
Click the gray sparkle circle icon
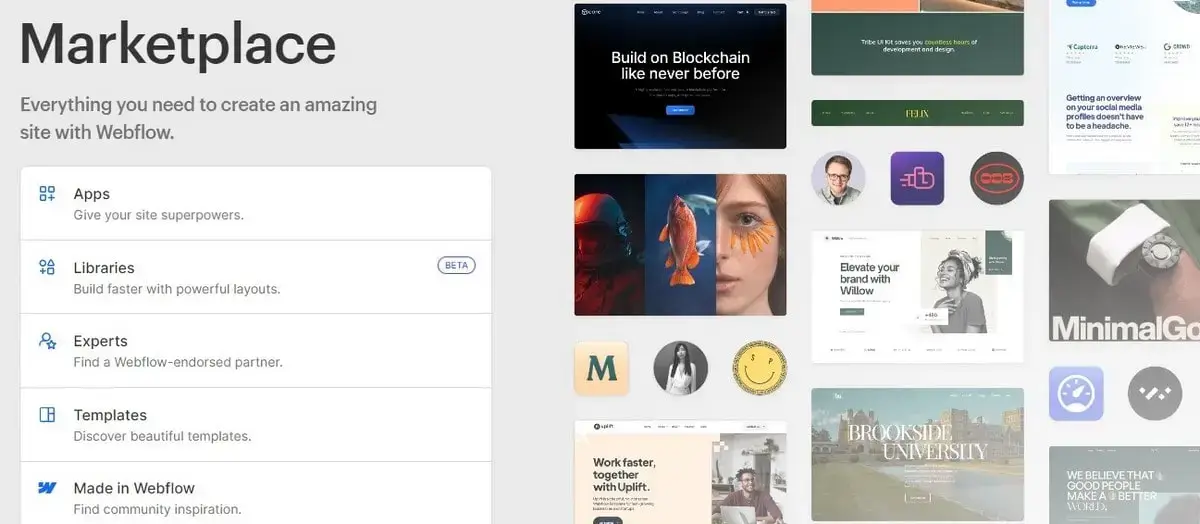[x=1155, y=393]
